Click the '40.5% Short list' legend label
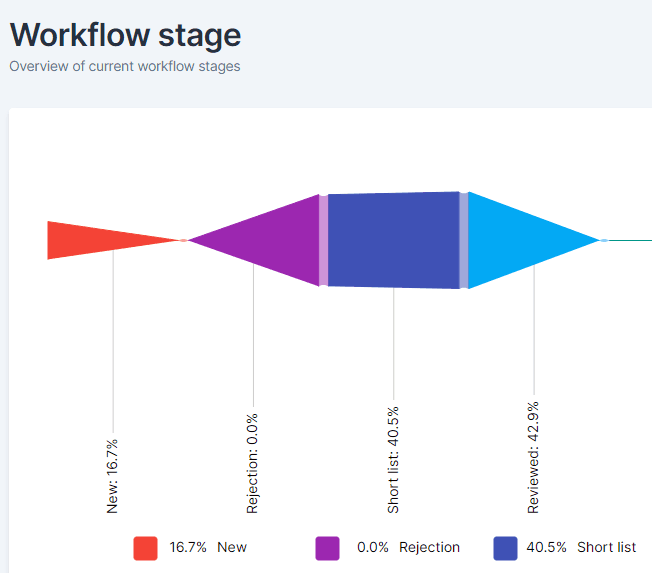652x573 pixels. point(581,547)
